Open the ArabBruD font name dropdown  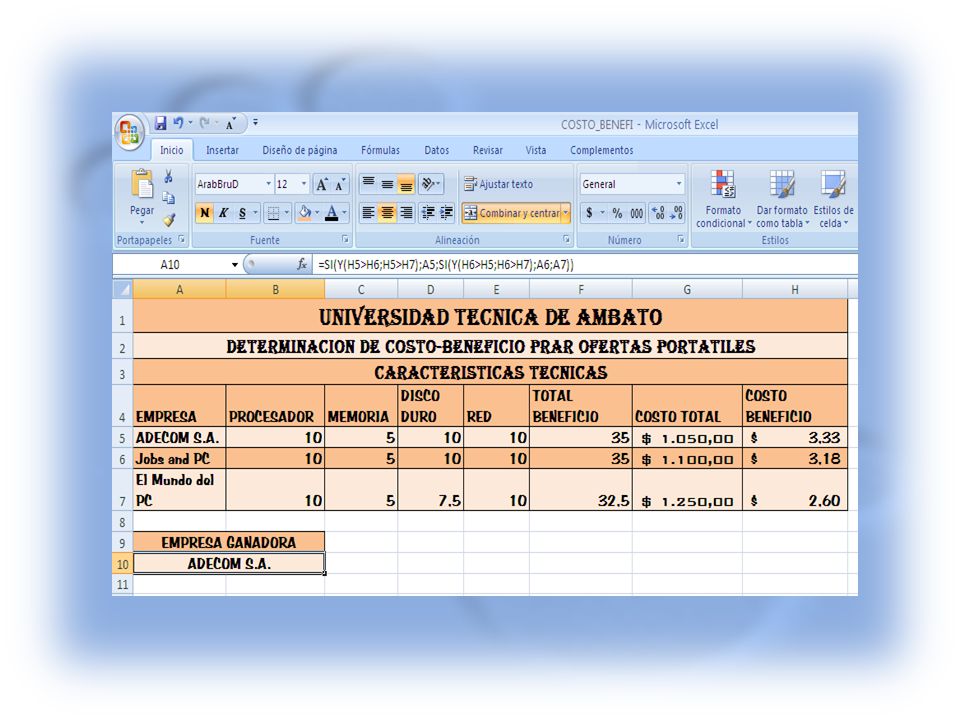coord(268,184)
